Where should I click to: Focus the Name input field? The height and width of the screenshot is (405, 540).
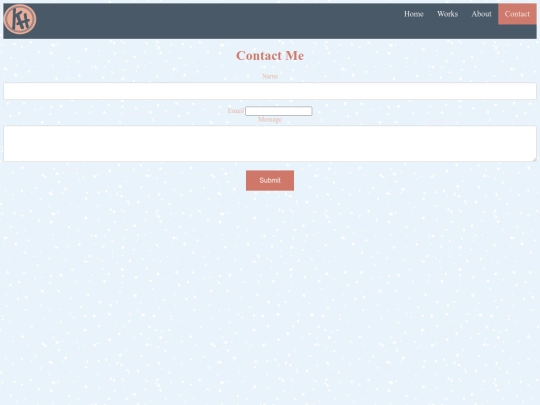[270, 91]
